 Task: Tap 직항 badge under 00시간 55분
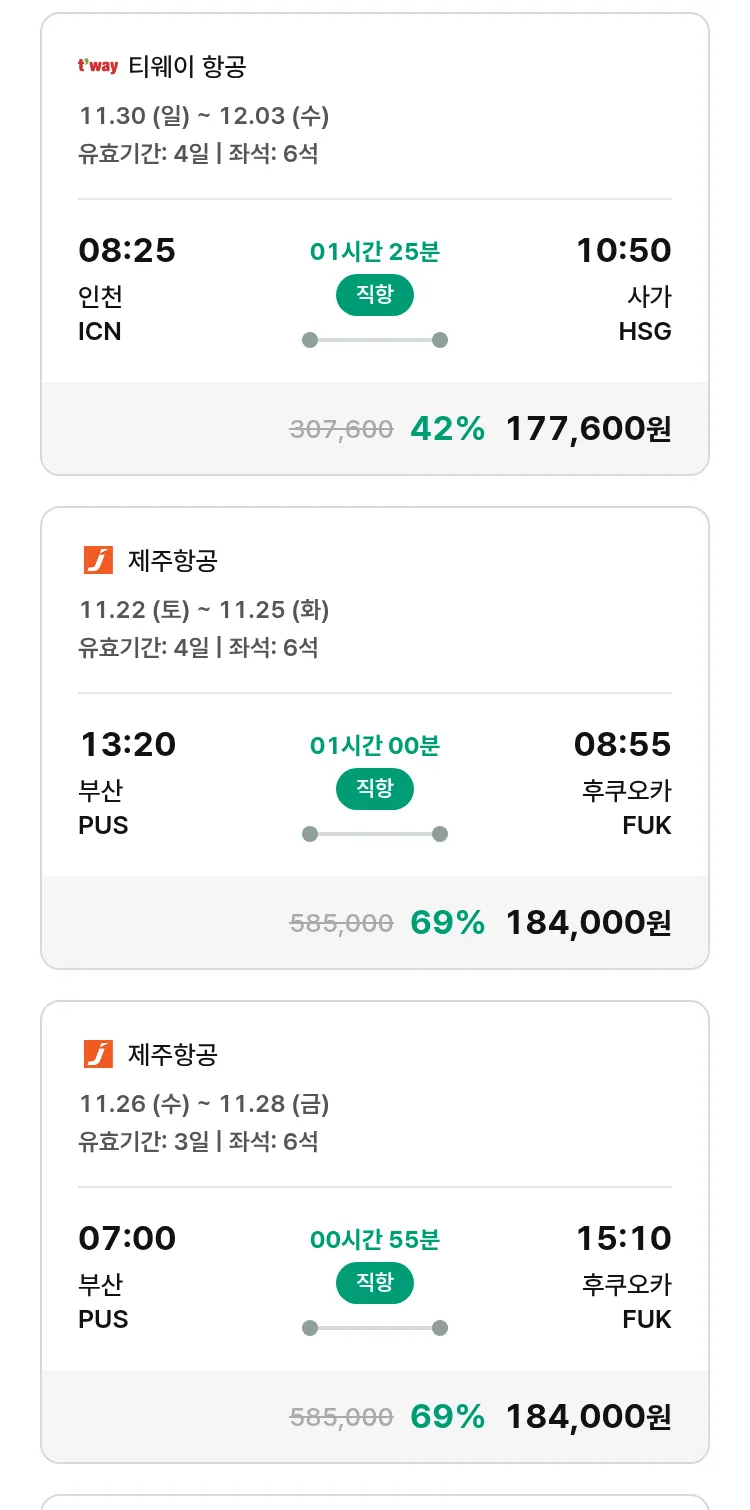coord(374,1283)
